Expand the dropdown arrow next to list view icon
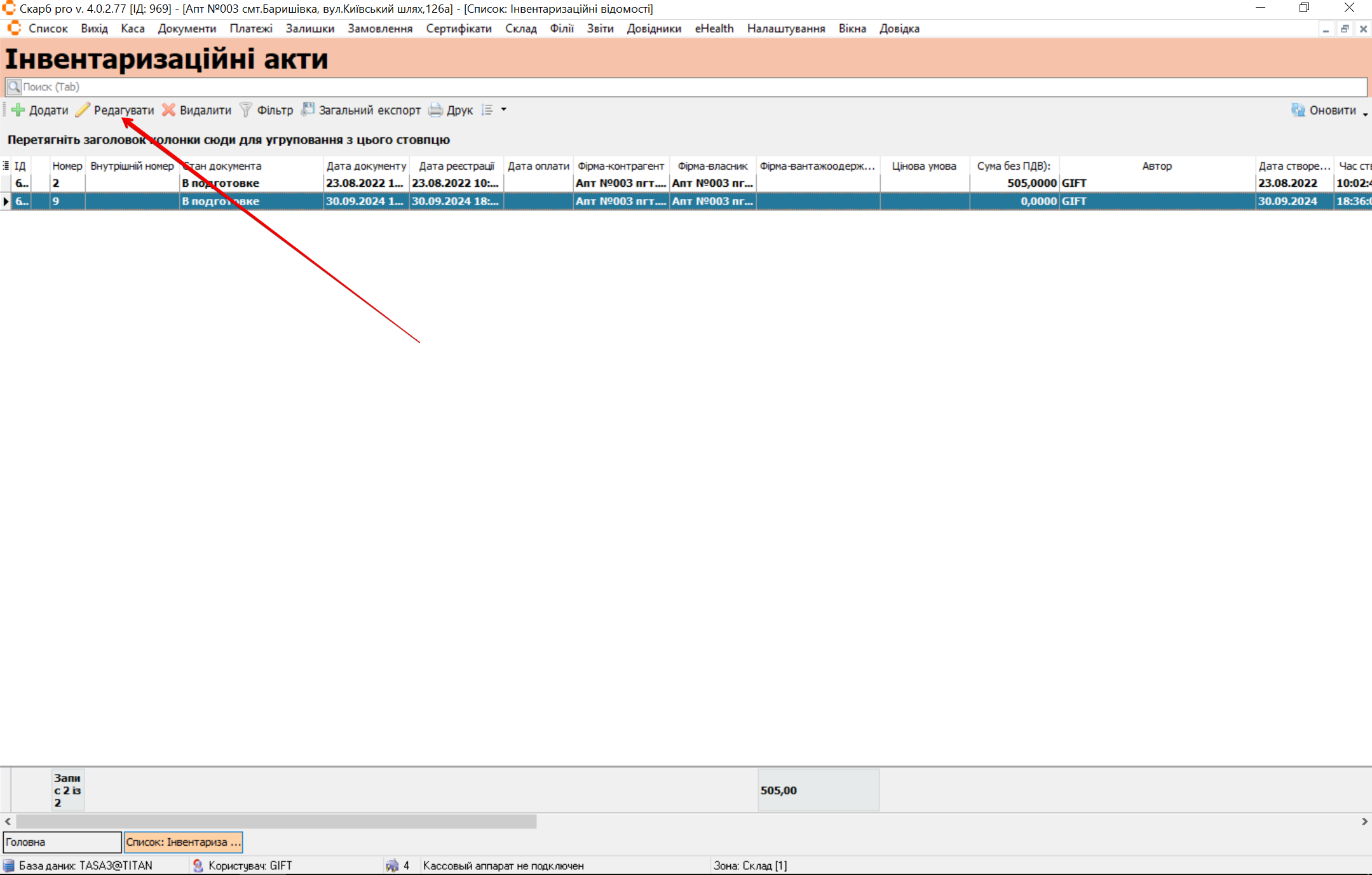Viewport: 1372px width, 875px height. 504,109
